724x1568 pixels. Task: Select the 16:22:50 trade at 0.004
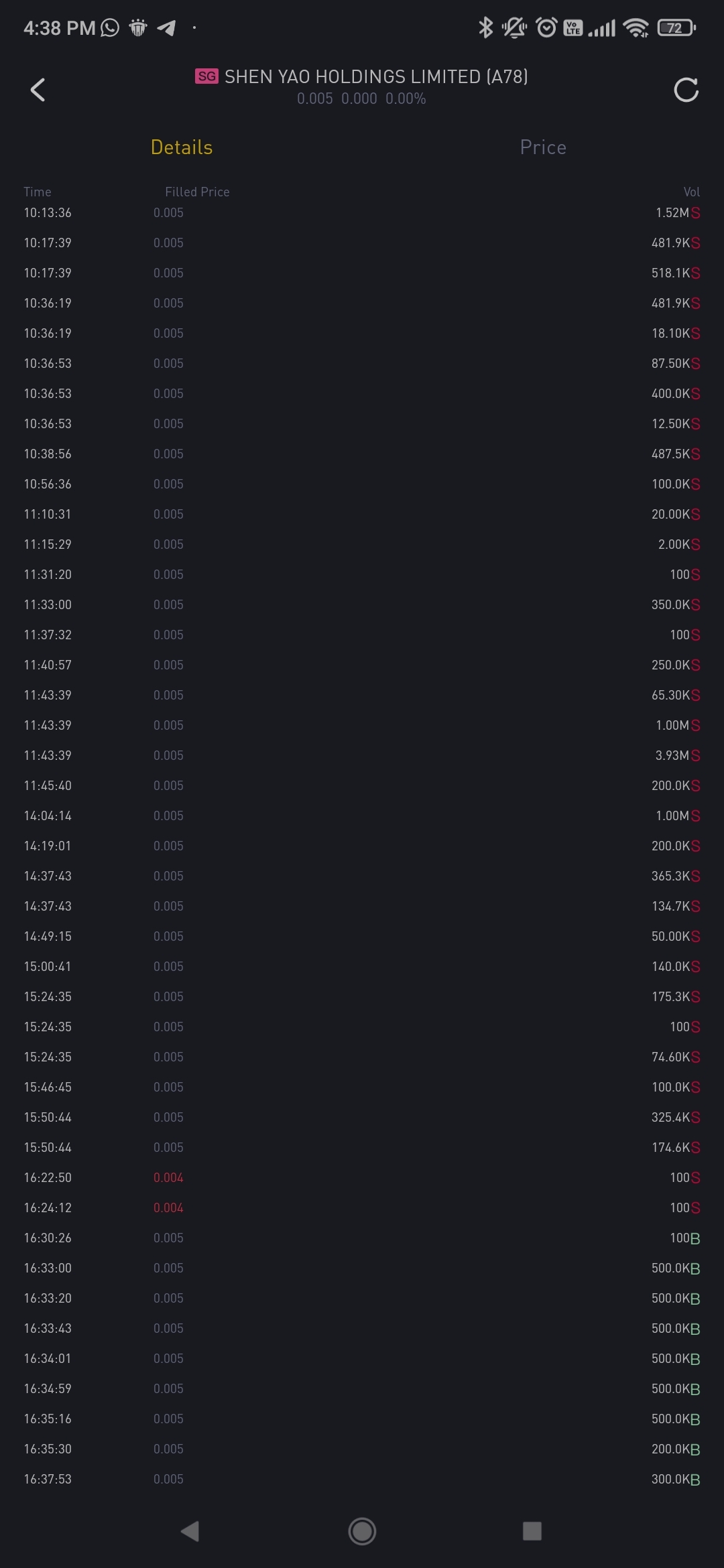(362, 1177)
